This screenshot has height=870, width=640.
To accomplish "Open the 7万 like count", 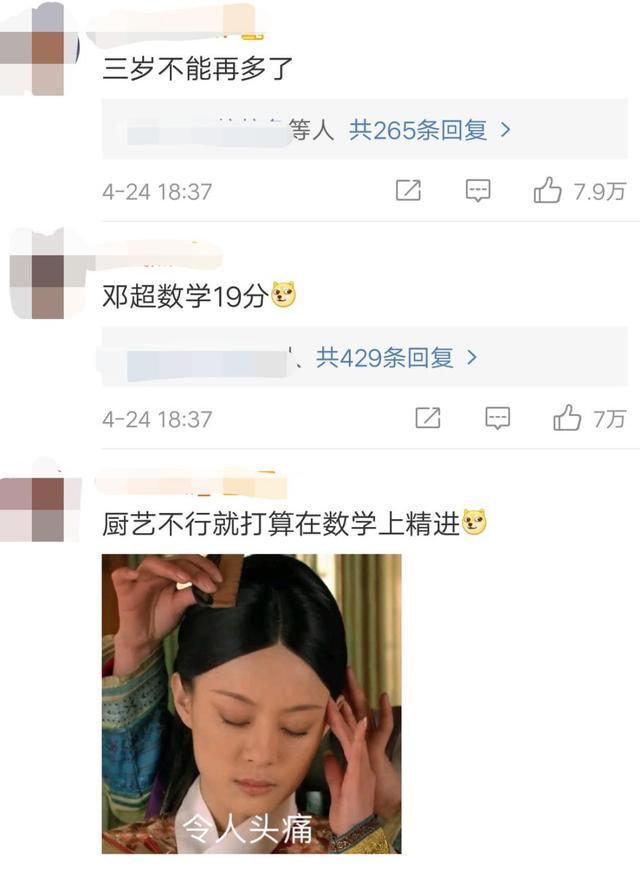I will (609, 419).
